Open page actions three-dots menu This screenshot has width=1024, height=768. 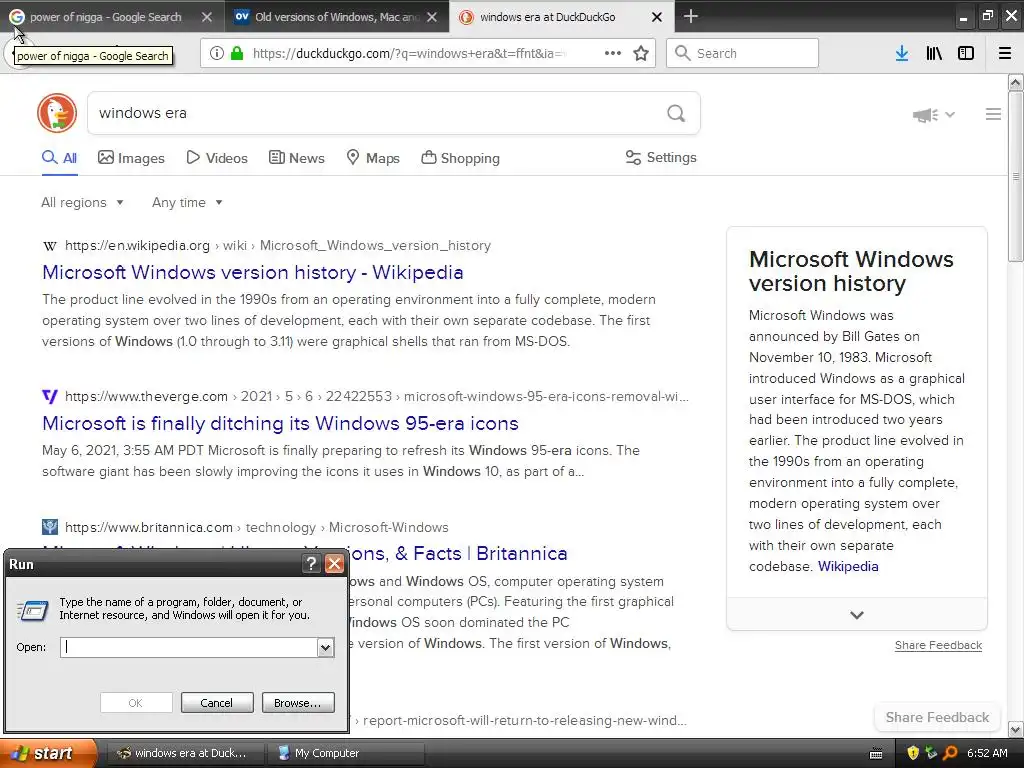point(613,54)
